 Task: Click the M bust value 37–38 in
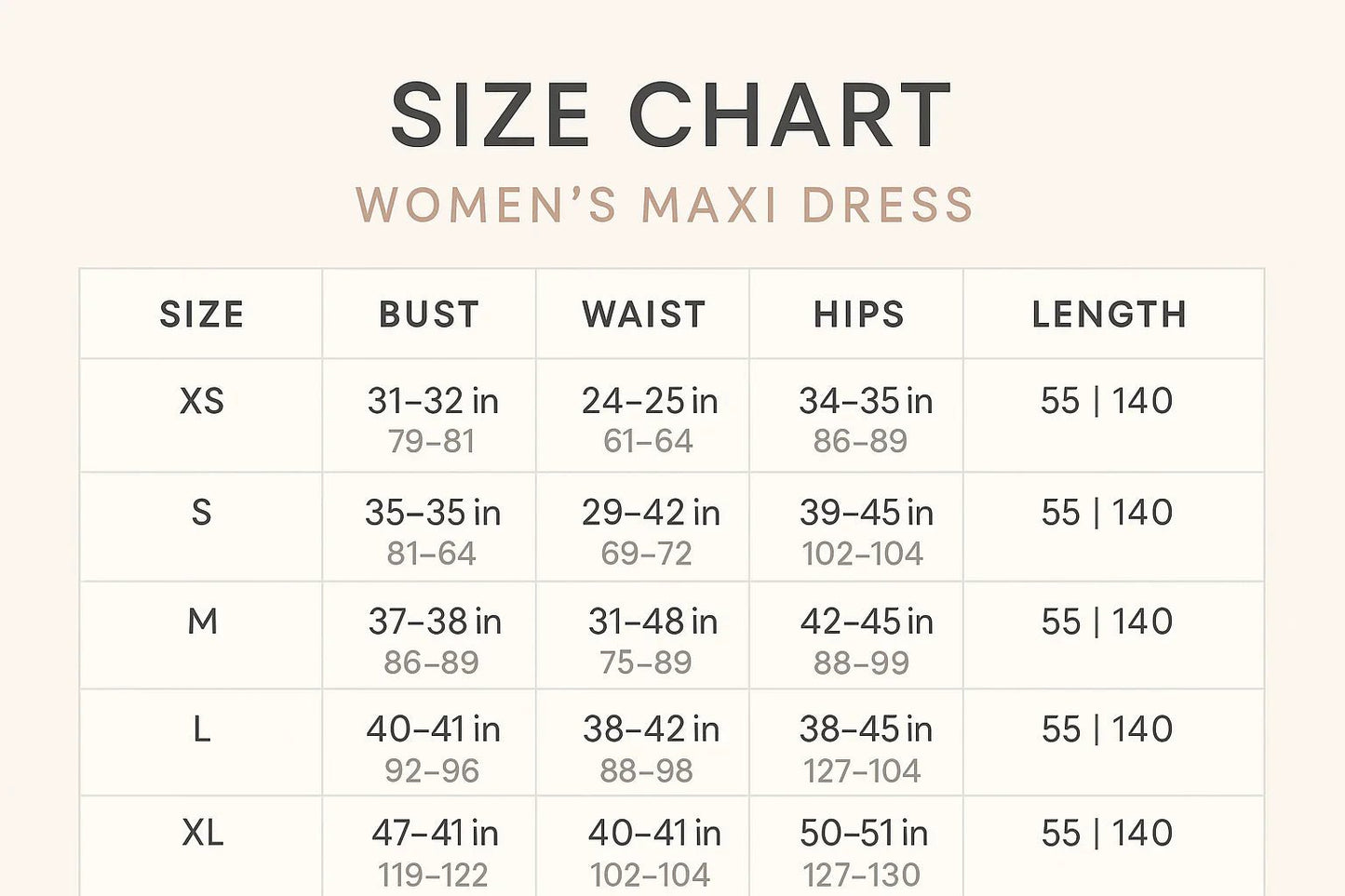[x=435, y=622]
